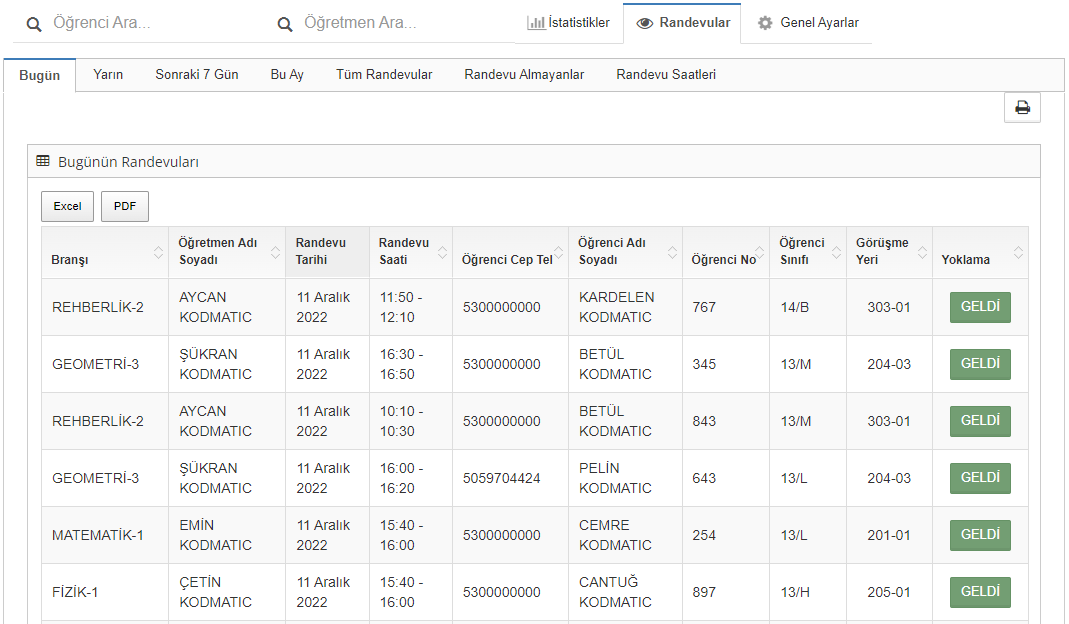This screenshot has width=1069, height=624.
Task: Export table with Excel button
Action: click(67, 206)
